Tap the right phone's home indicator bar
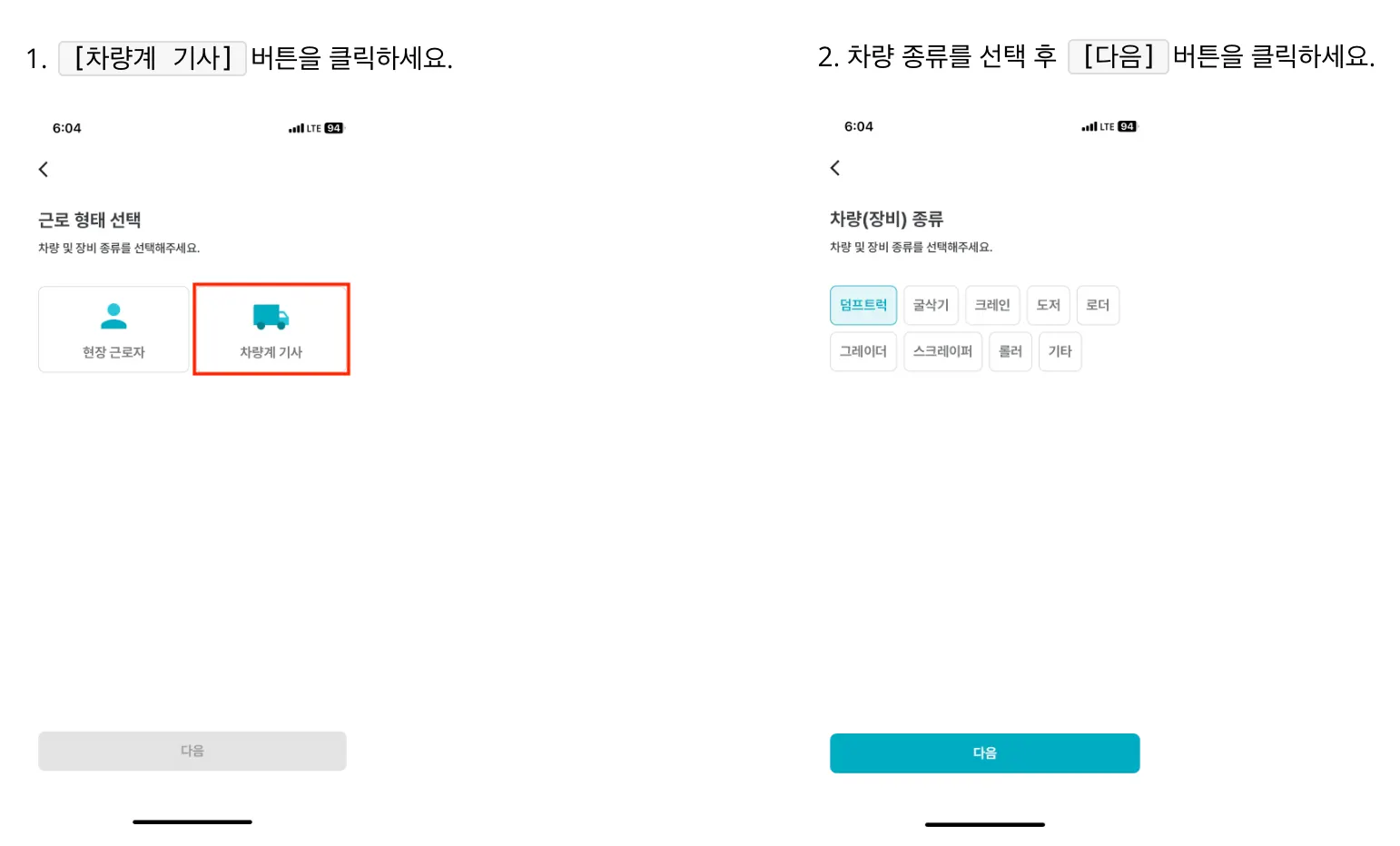 click(x=984, y=824)
